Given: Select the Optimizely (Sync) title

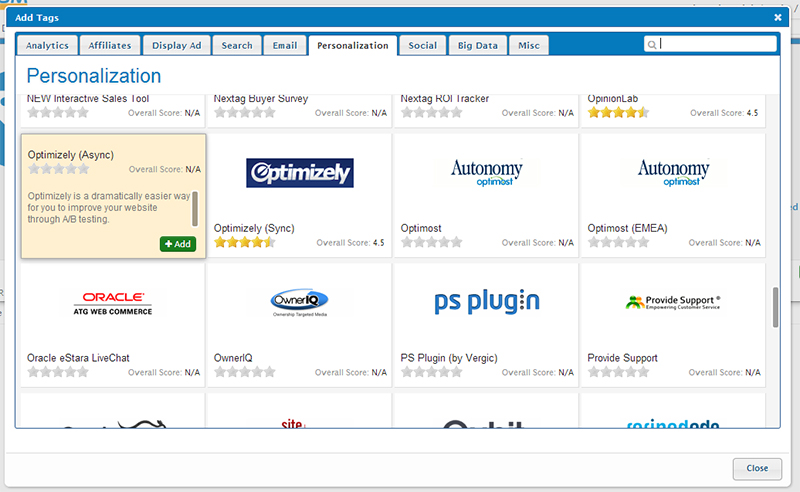Looking at the screenshot, I should click(x=254, y=228).
